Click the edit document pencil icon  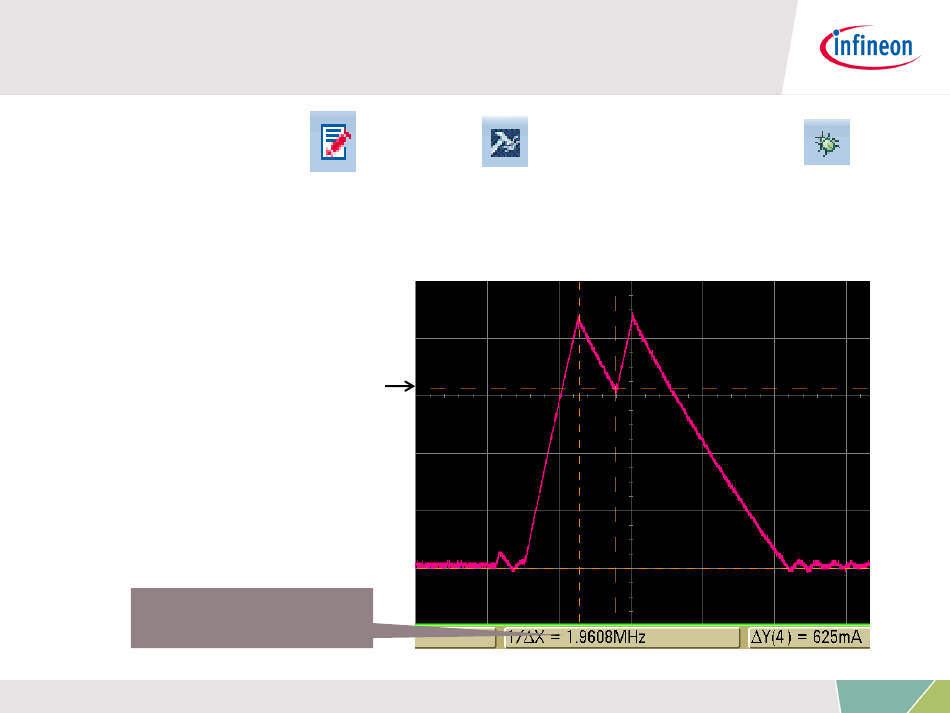pyautogui.click(x=333, y=141)
